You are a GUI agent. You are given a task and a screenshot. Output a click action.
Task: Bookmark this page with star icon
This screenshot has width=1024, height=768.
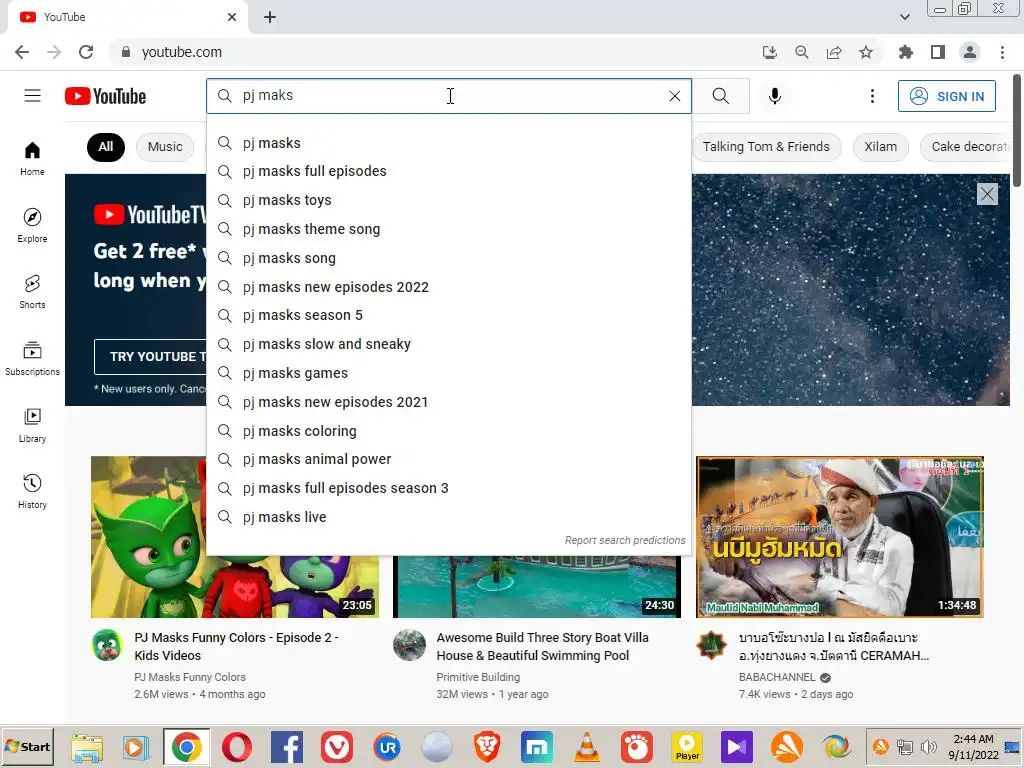click(866, 52)
